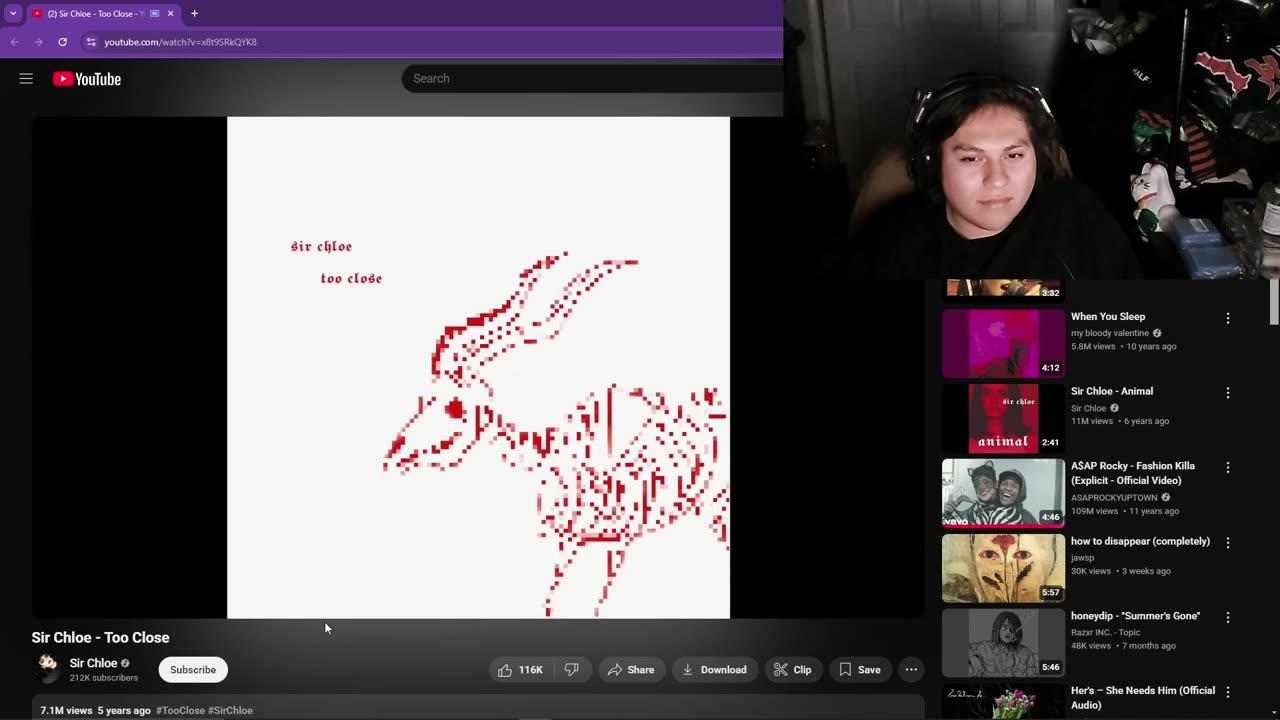Screen dimensions: 1280x720
Task: Click the how to disappear (completely) title
Action: pyautogui.click(x=1140, y=541)
